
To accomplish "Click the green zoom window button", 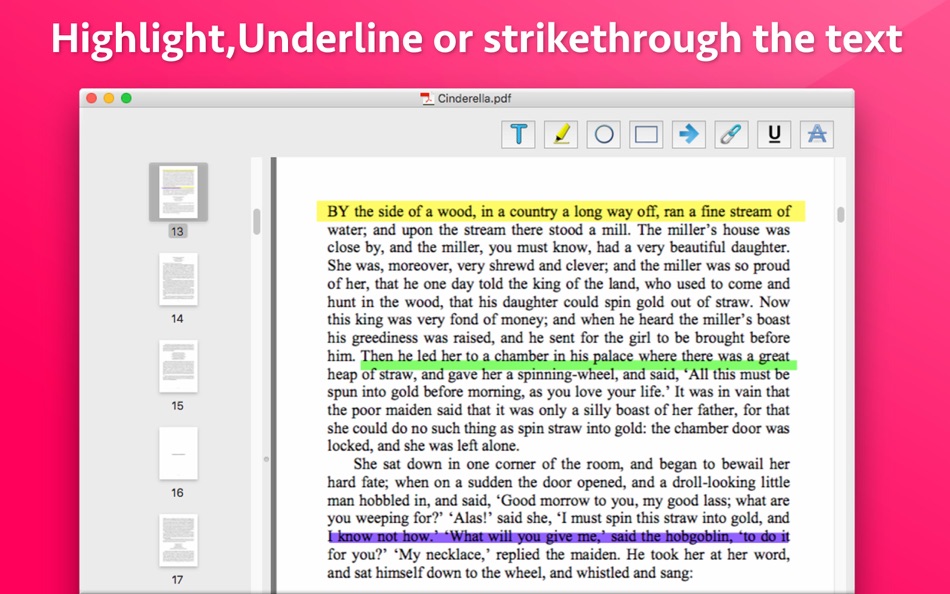I will [x=126, y=98].
